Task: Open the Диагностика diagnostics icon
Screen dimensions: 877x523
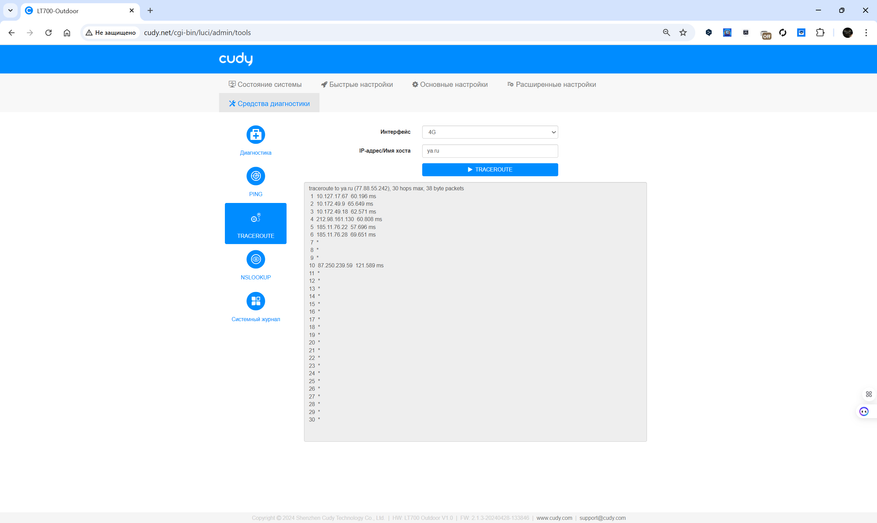Action: (256, 135)
